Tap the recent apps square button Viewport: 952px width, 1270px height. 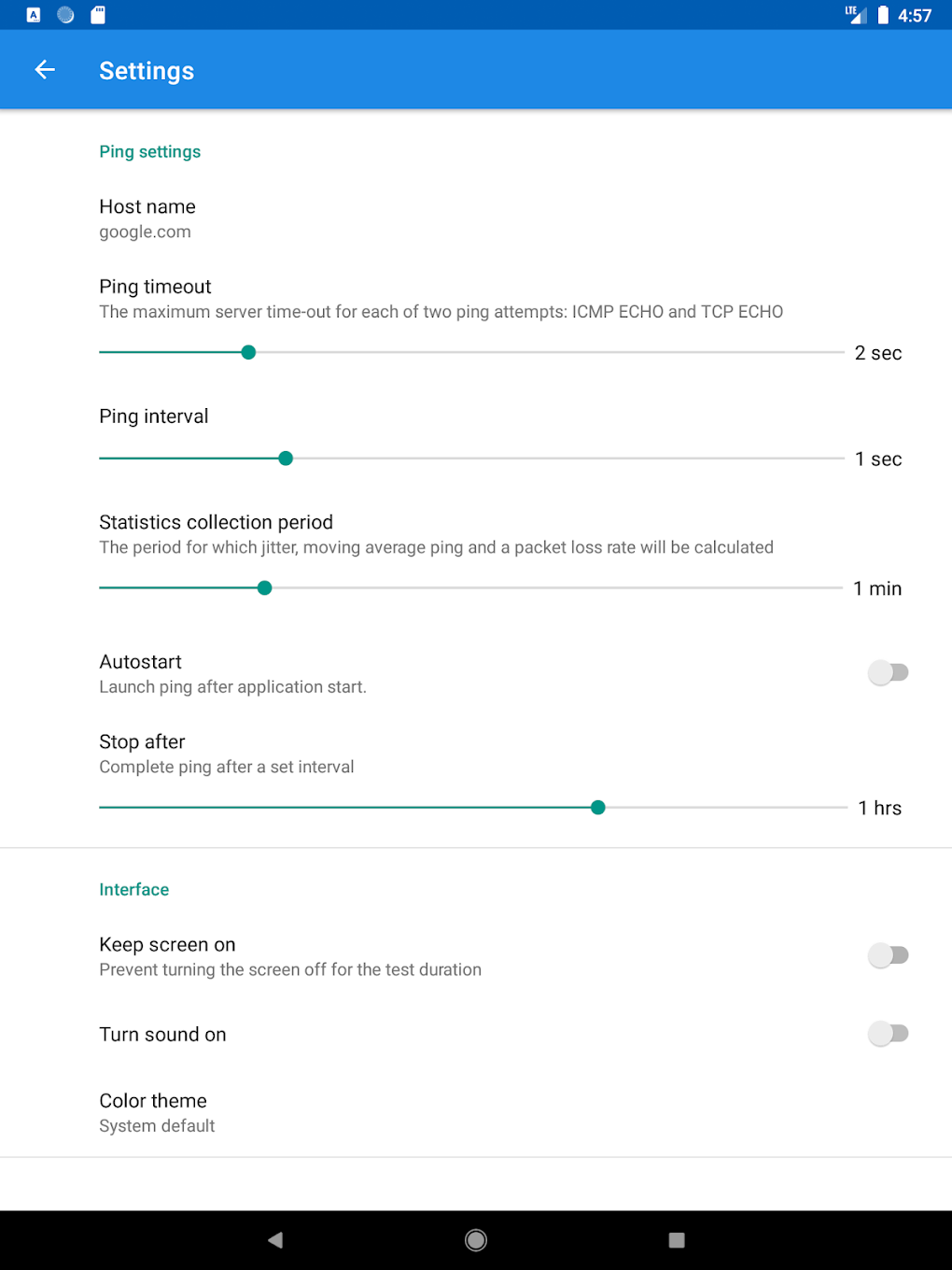click(676, 1239)
